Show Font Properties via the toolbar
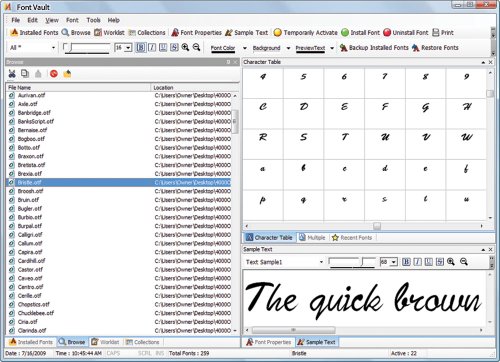Viewport: 500px width, 362px height. (196, 32)
